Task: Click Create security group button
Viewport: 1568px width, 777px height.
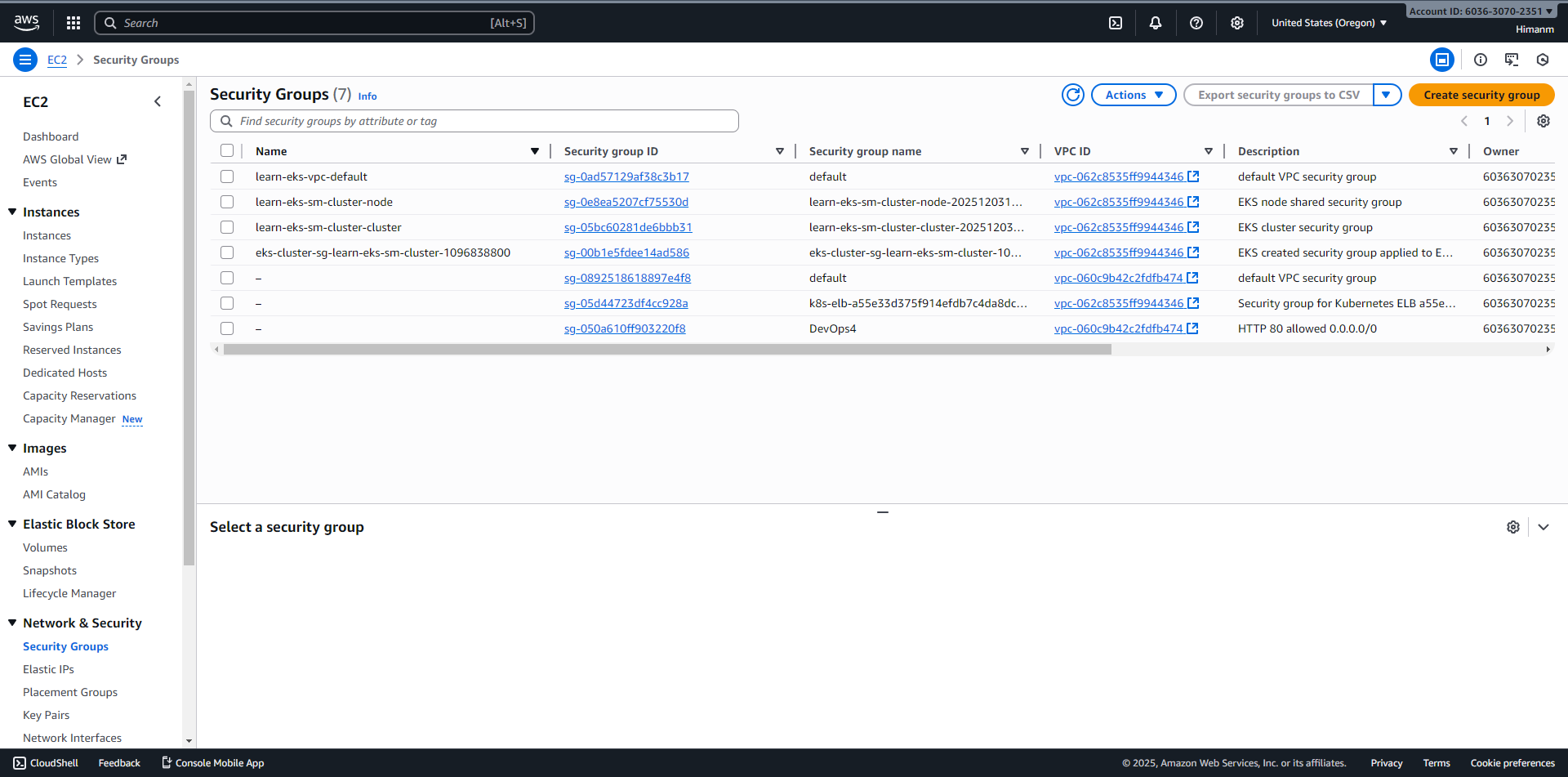Action: click(1481, 95)
